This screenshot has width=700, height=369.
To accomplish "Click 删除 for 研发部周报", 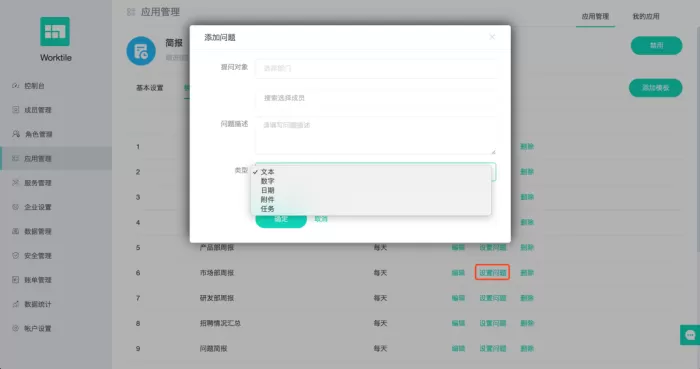I will point(527,298).
